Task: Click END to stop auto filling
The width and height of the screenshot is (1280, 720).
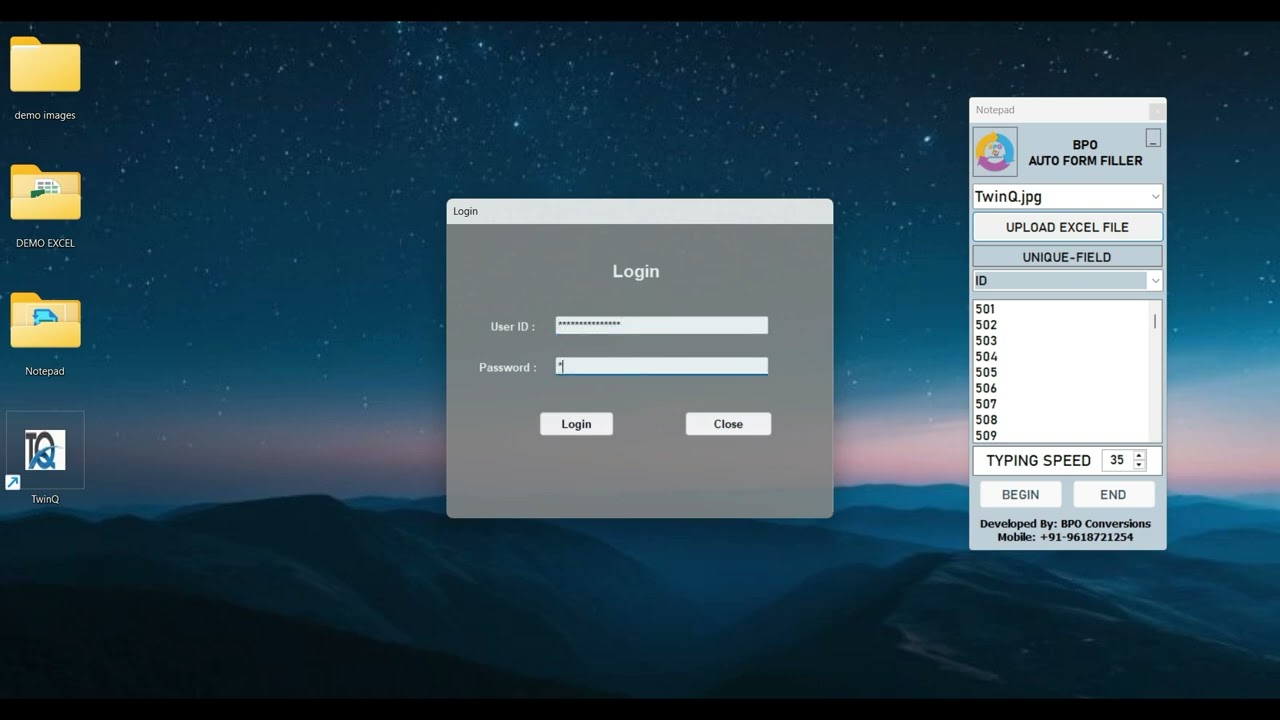Action: [1113, 494]
